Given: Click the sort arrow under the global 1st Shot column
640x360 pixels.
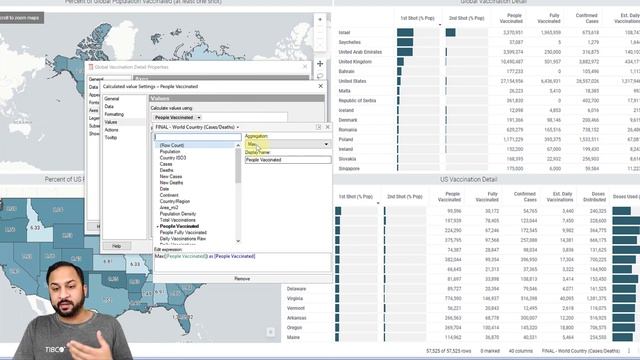Looking at the screenshot, I should (x=440, y=25).
